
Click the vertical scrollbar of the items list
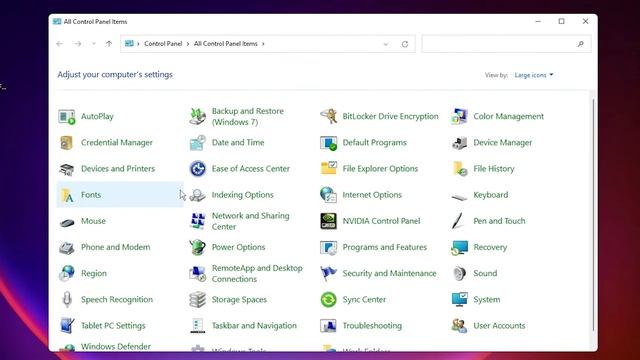click(593, 214)
